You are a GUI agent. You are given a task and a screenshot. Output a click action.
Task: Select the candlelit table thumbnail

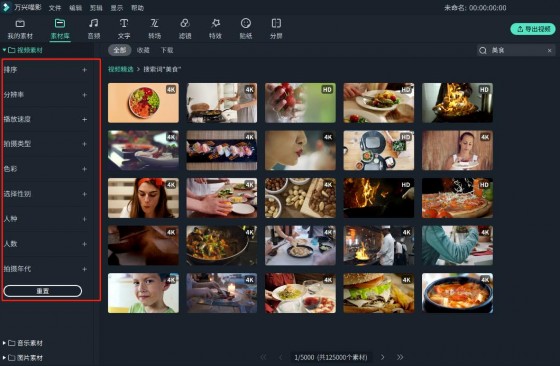click(222, 293)
